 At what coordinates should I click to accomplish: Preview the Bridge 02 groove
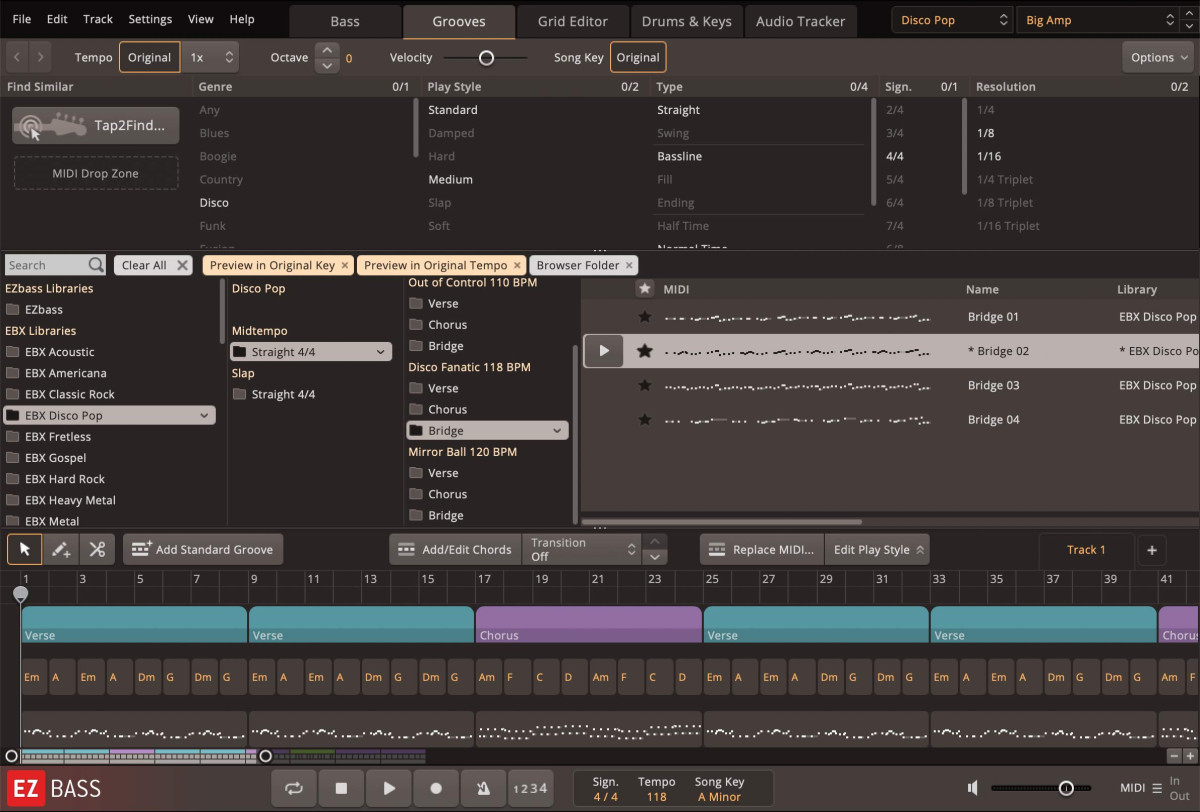[603, 351]
